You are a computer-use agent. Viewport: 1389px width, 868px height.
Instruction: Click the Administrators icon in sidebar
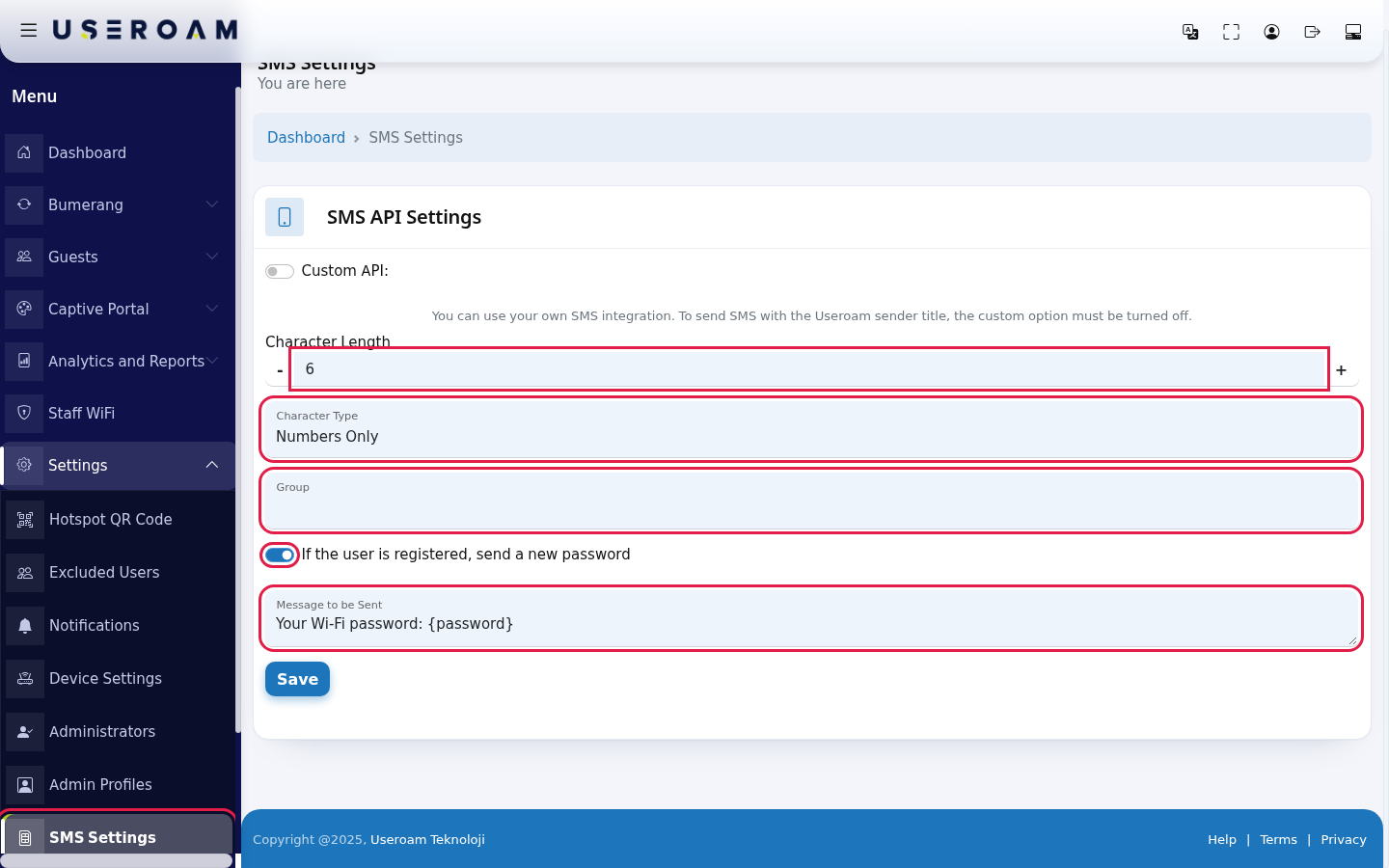(25, 731)
